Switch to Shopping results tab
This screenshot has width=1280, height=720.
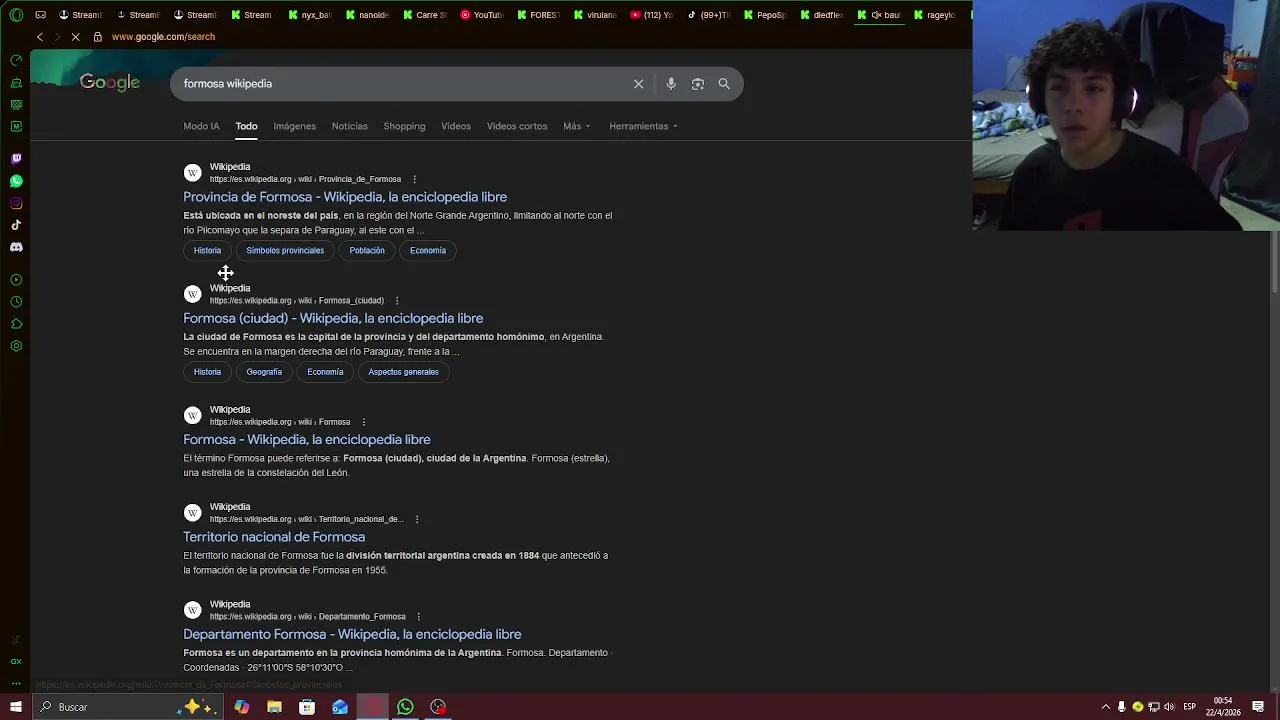[404, 126]
